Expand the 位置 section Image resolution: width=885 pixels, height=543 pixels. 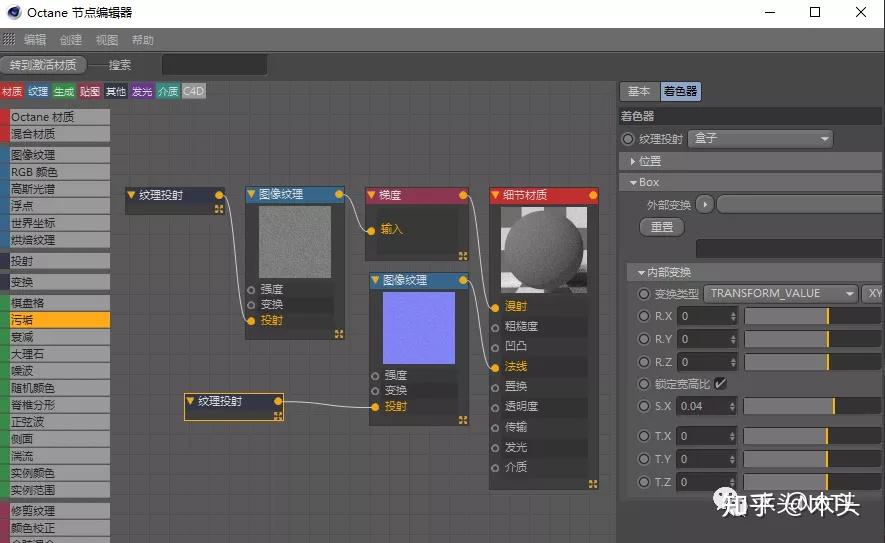point(633,161)
